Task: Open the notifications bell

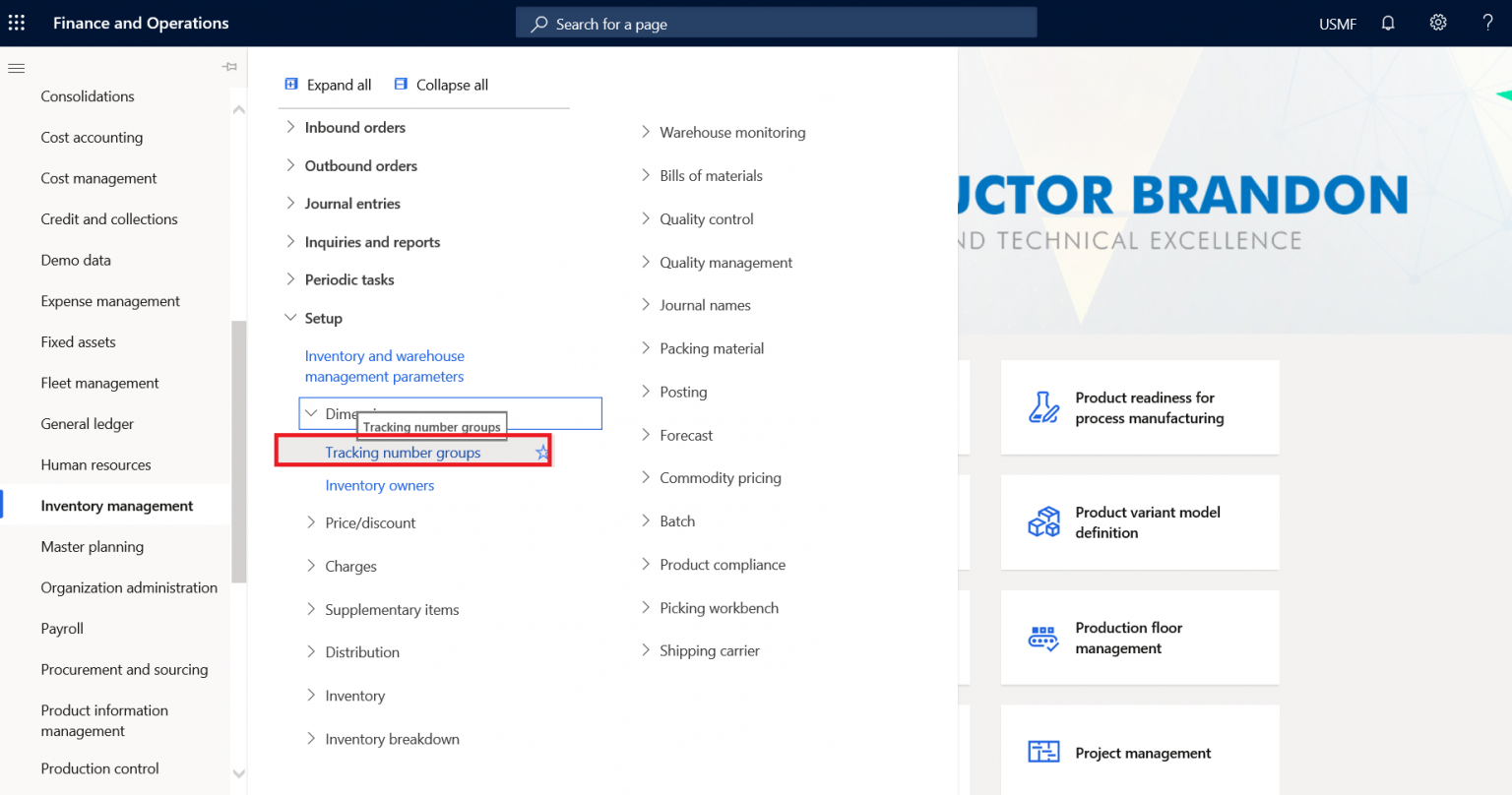Action: pos(1388,22)
